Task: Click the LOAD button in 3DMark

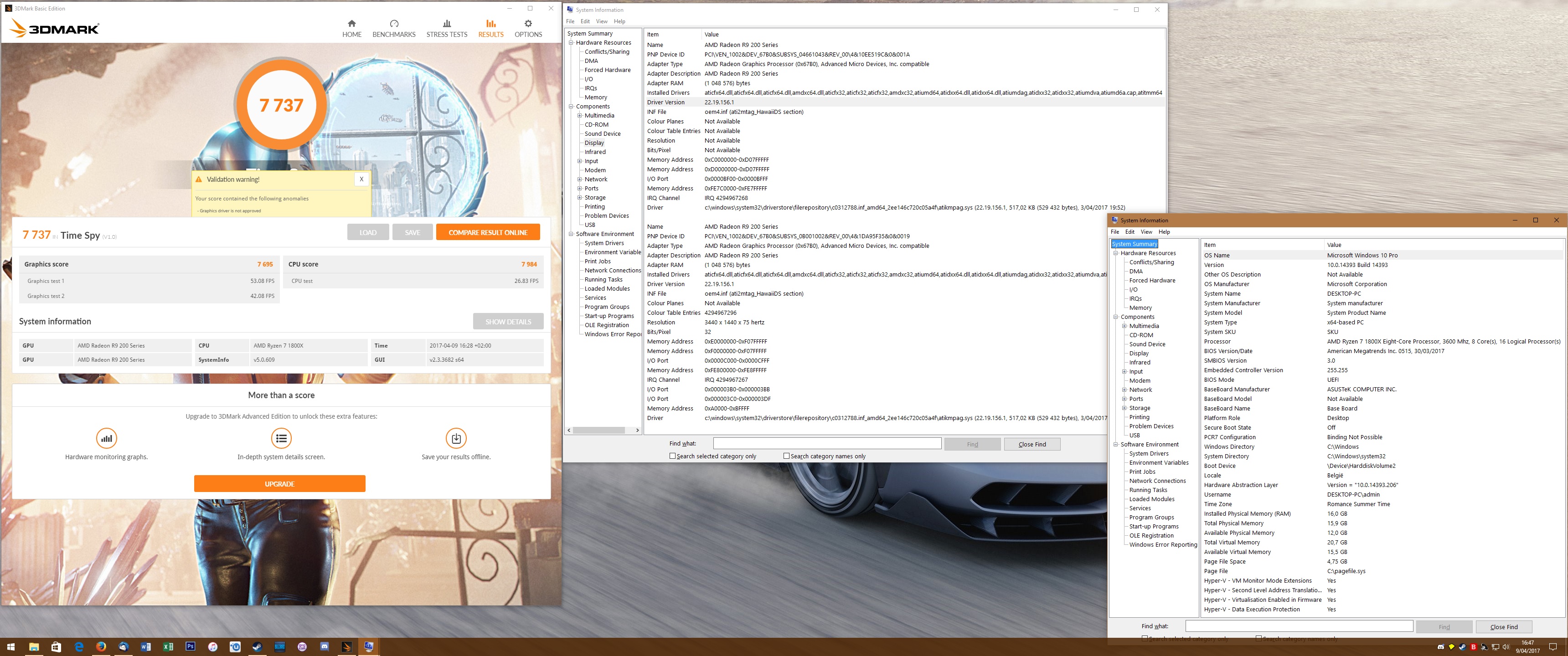Action: pyautogui.click(x=368, y=232)
